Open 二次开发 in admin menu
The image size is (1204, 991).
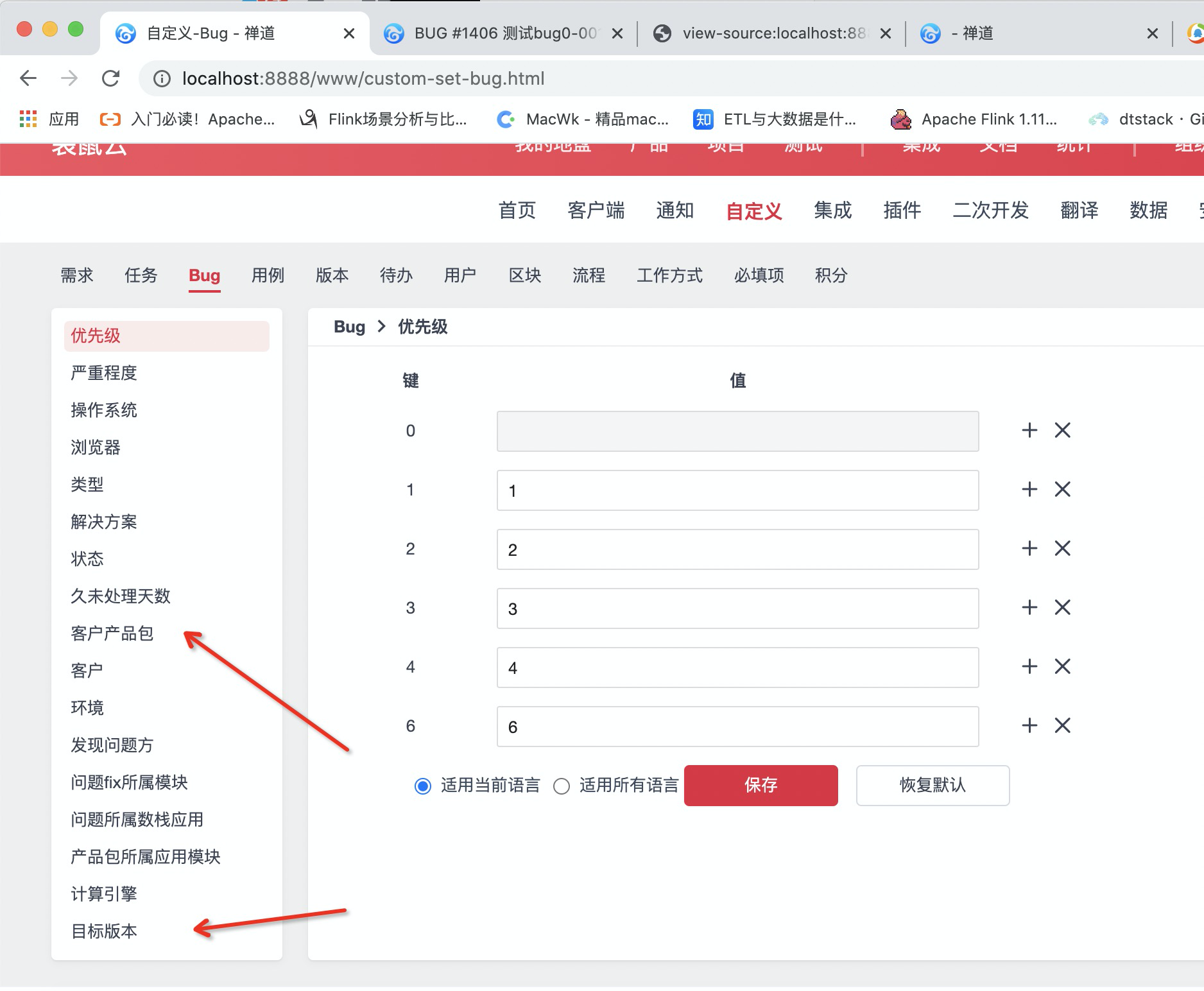(991, 210)
